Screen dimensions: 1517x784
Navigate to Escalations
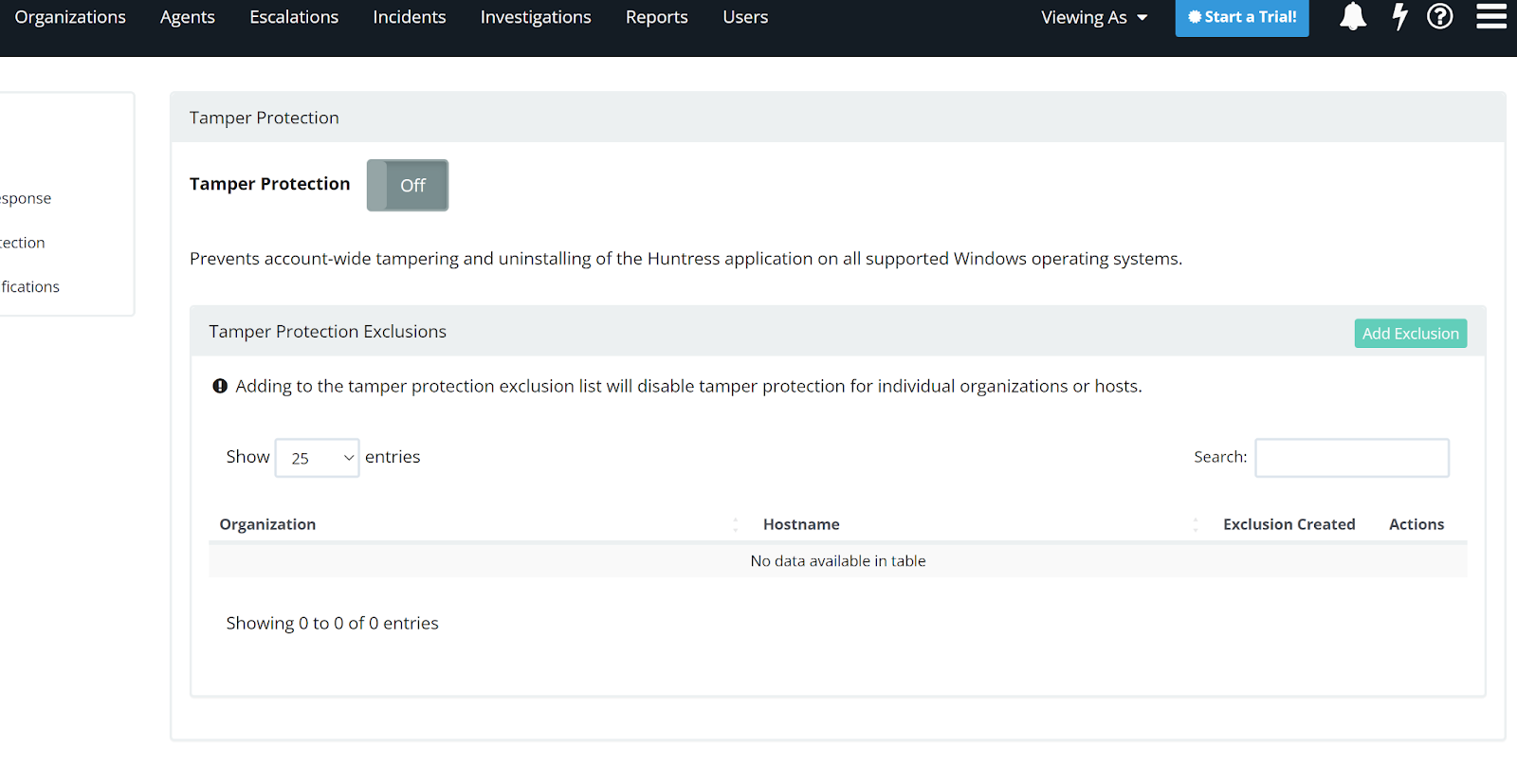[x=294, y=17]
